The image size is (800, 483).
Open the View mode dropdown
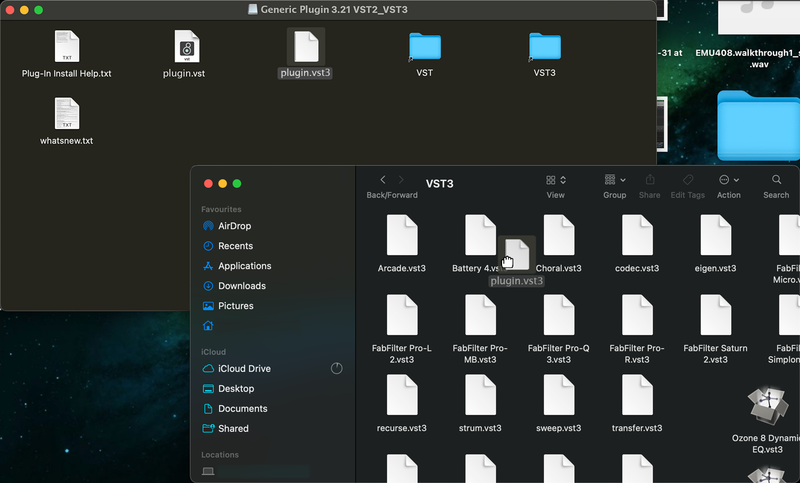pos(556,180)
